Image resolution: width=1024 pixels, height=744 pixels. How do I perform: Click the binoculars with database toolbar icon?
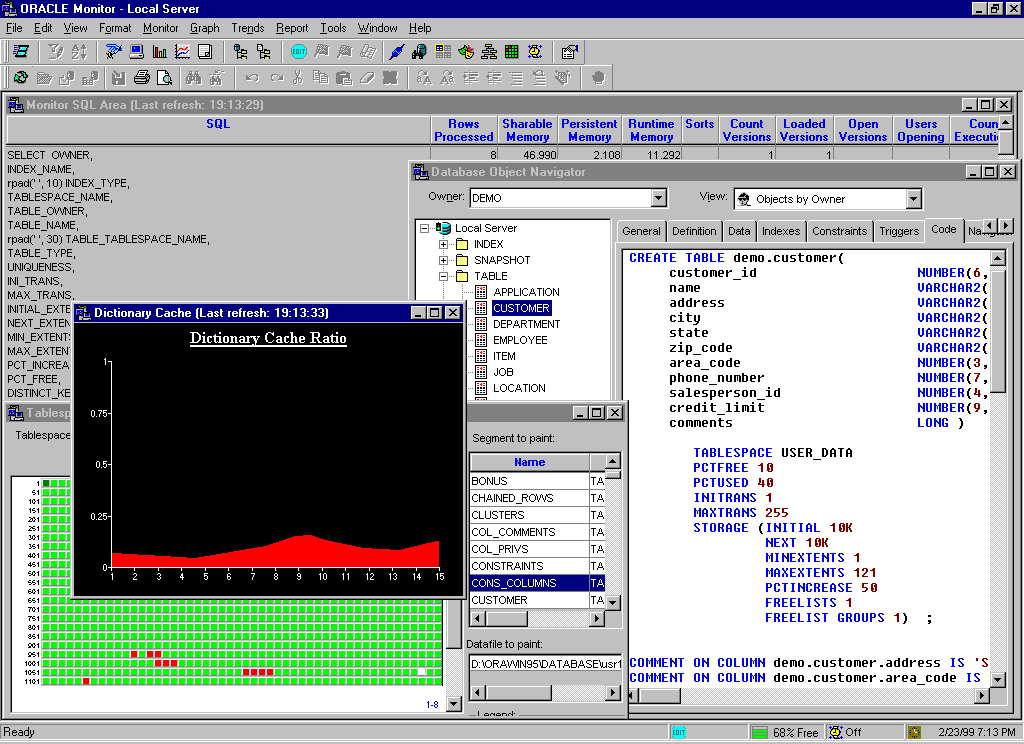(x=419, y=52)
